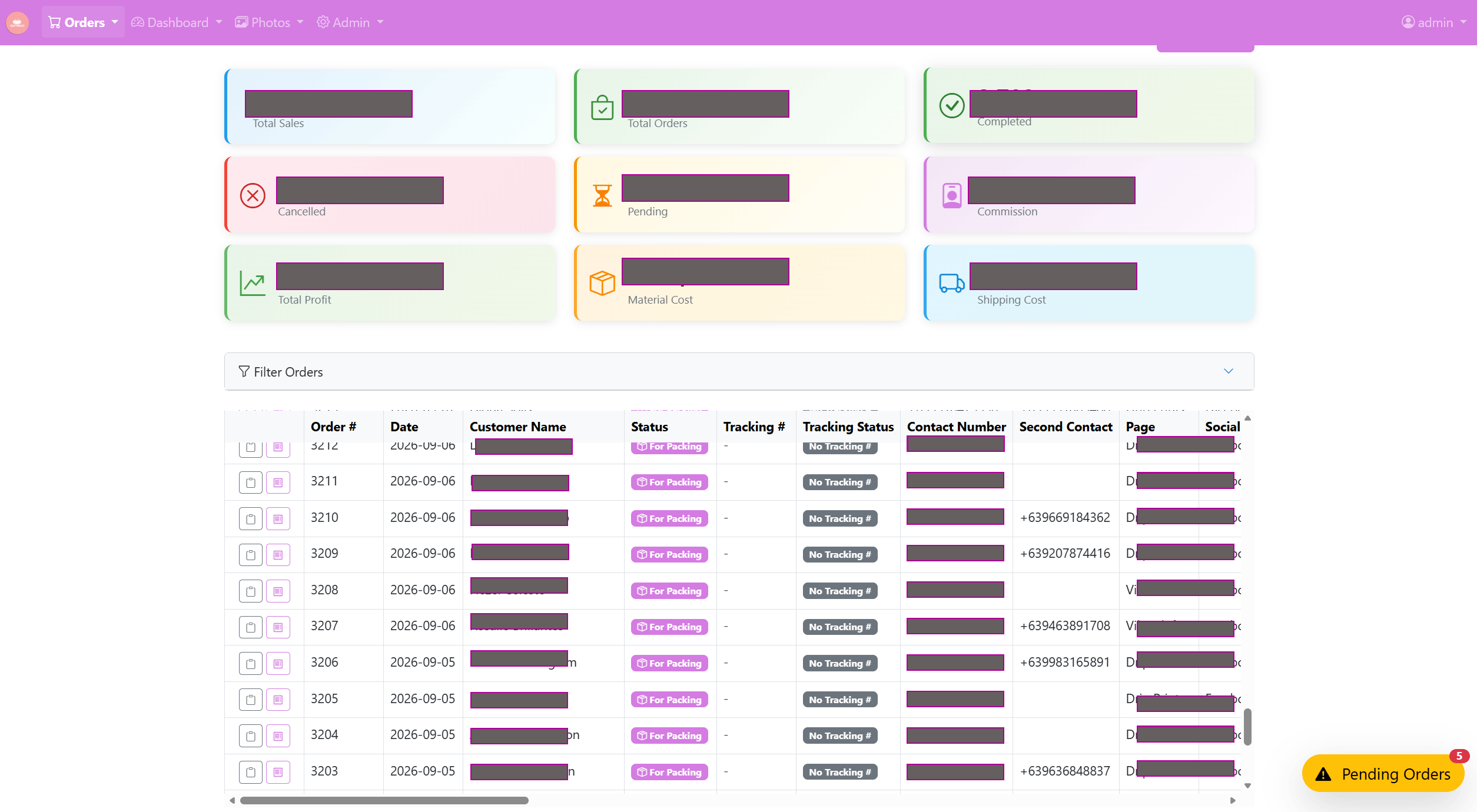Click the Total Profit chart icon

point(253,283)
